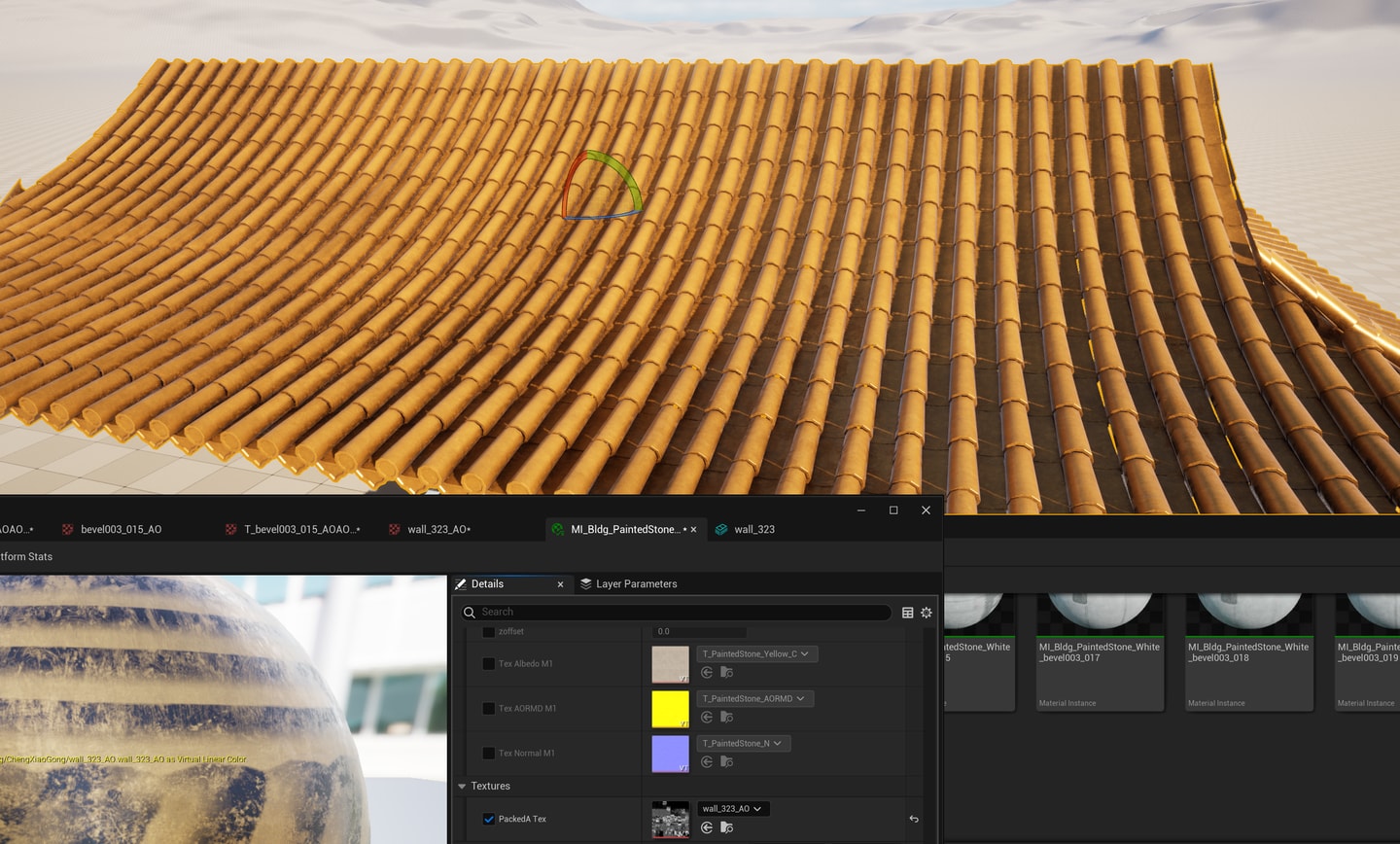Open T_PaintedStone_N texture dropdown

743,744
